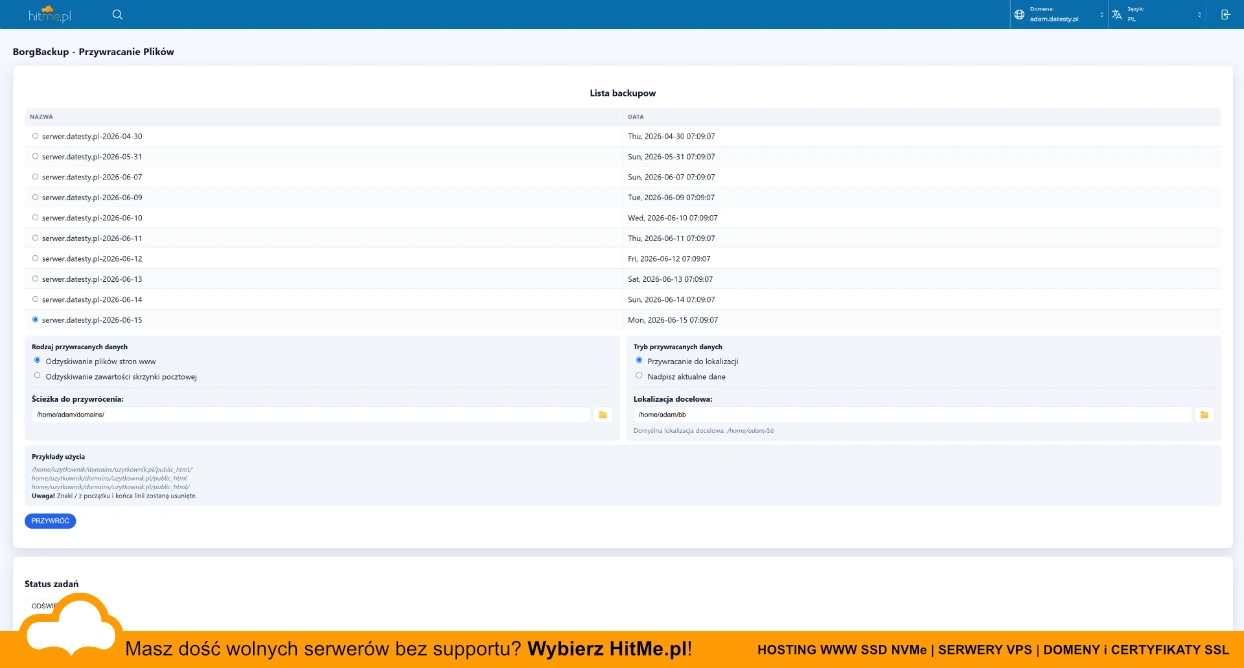Choose Przywracanie do lokalizacji mode
The width and height of the screenshot is (1244, 668).
(639, 360)
